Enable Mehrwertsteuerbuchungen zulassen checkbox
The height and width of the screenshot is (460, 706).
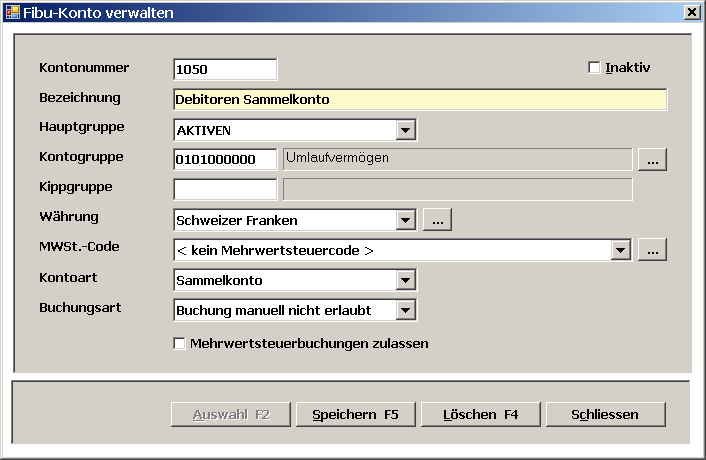[x=180, y=344]
